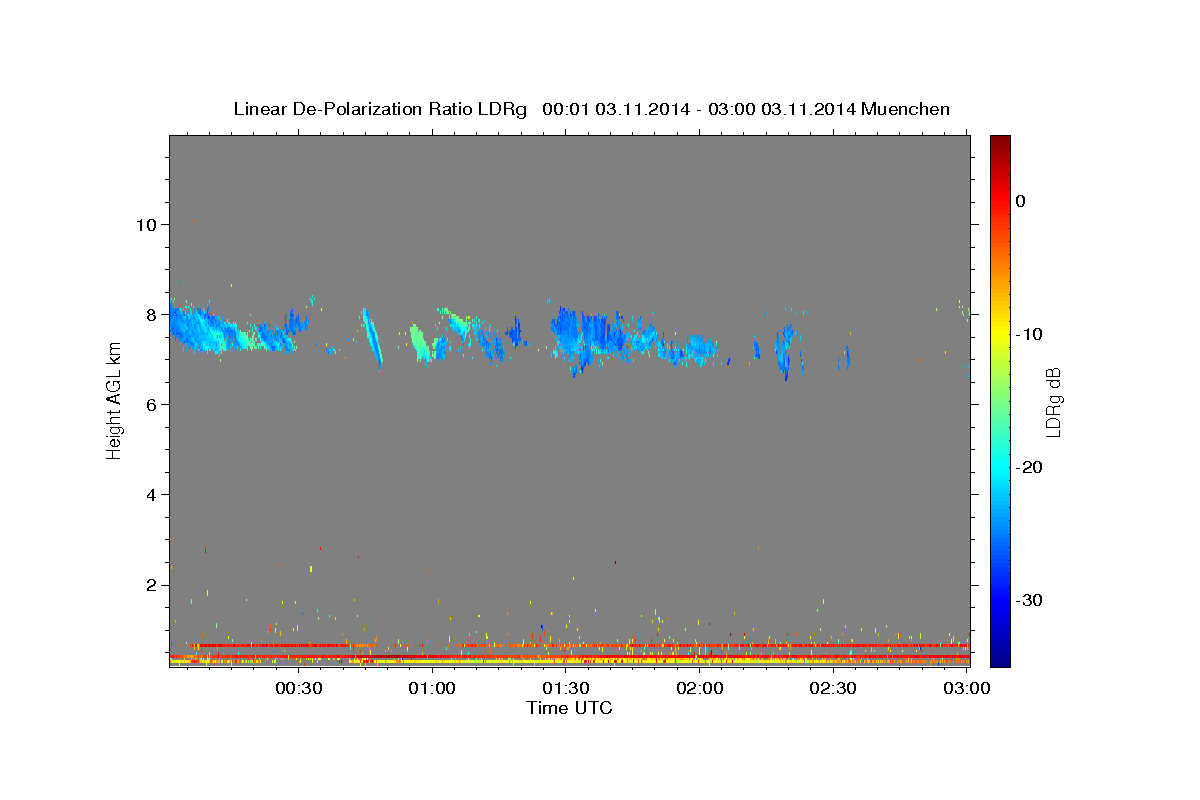This screenshot has height=800, width=1200.
Task: Click the height tick label 8
Action: (x=150, y=314)
